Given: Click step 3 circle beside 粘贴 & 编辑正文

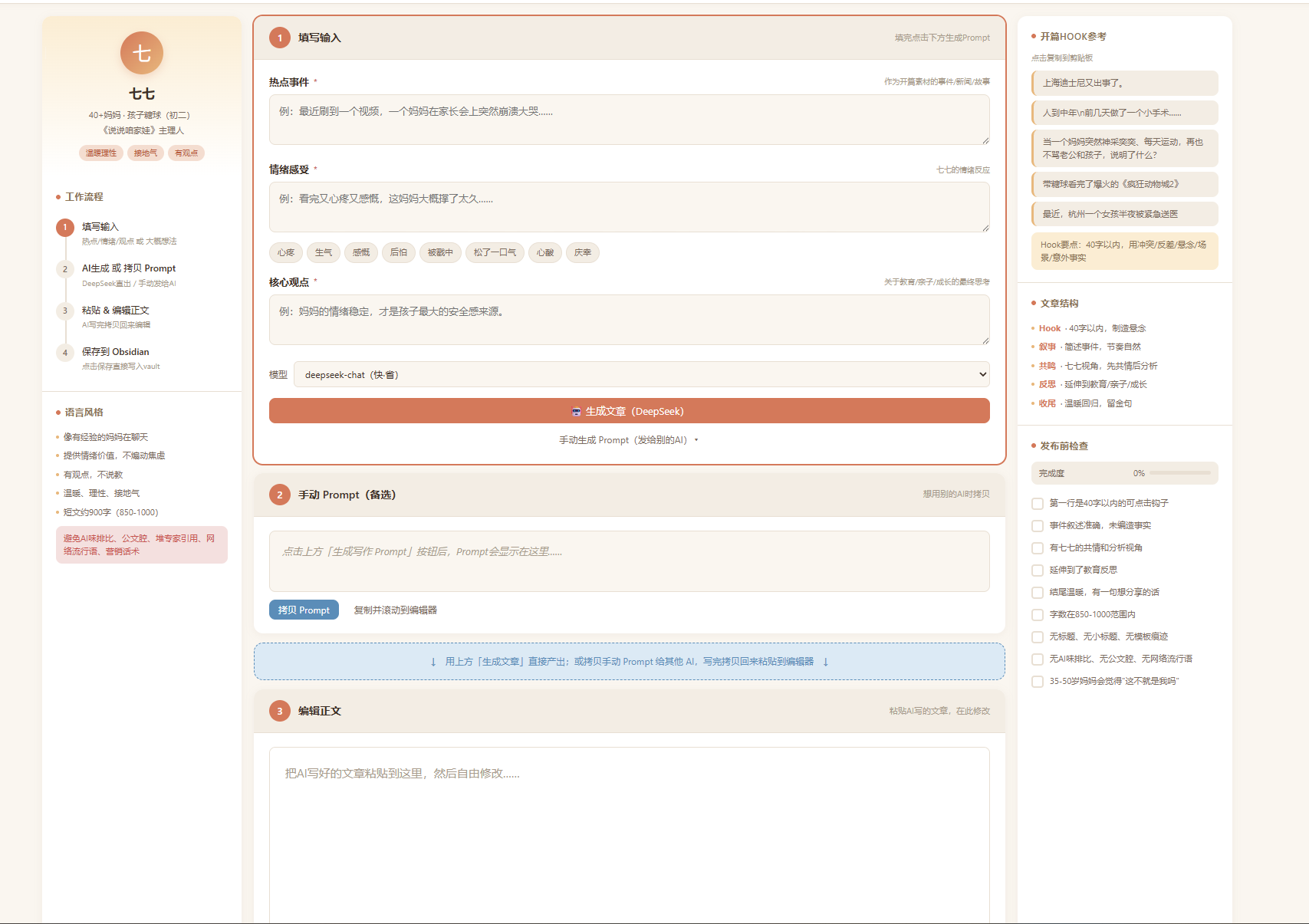Looking at the screenshot, I should 65,311.
